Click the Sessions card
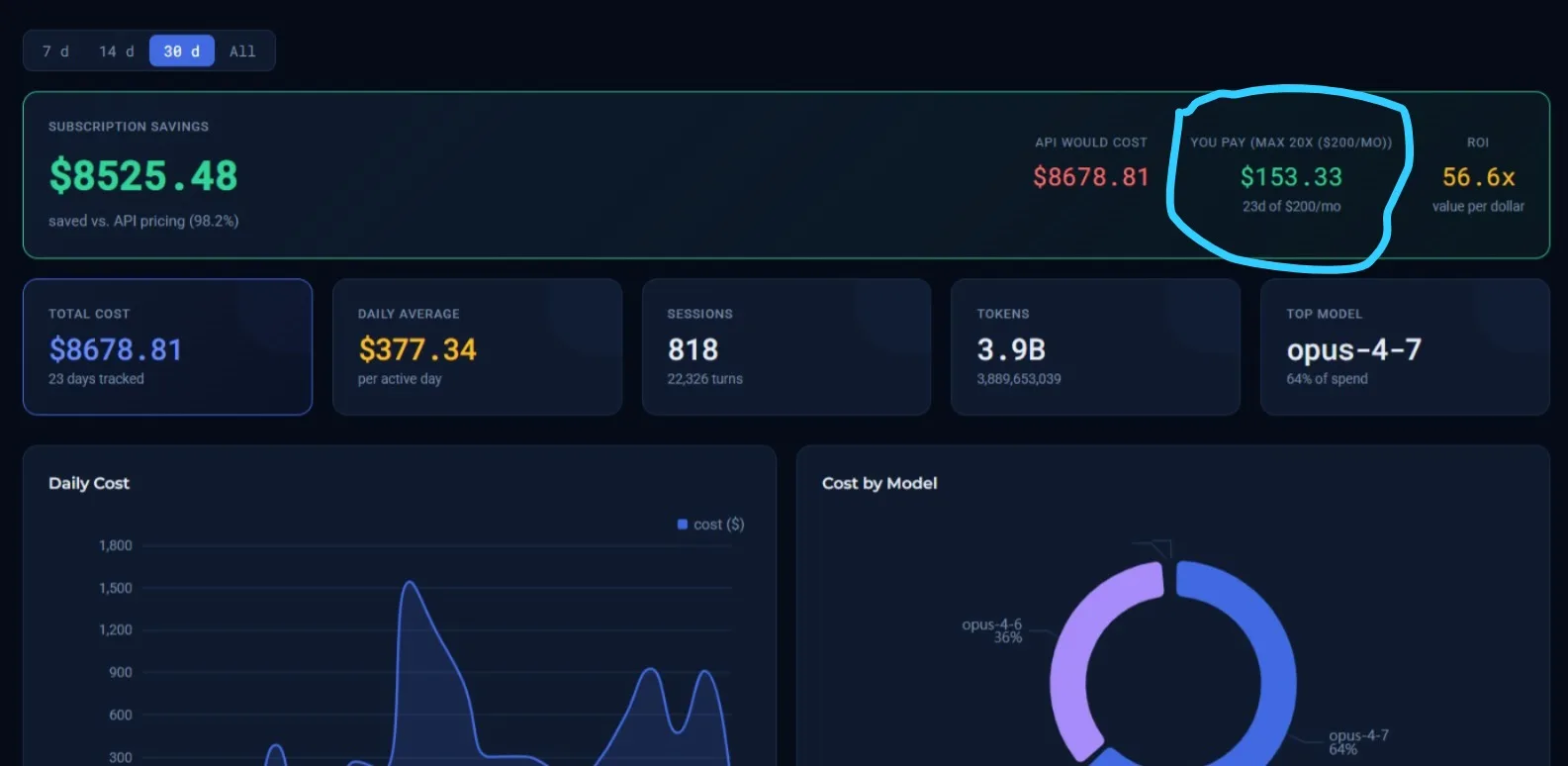1568x766 pixels. pos(786,346)
